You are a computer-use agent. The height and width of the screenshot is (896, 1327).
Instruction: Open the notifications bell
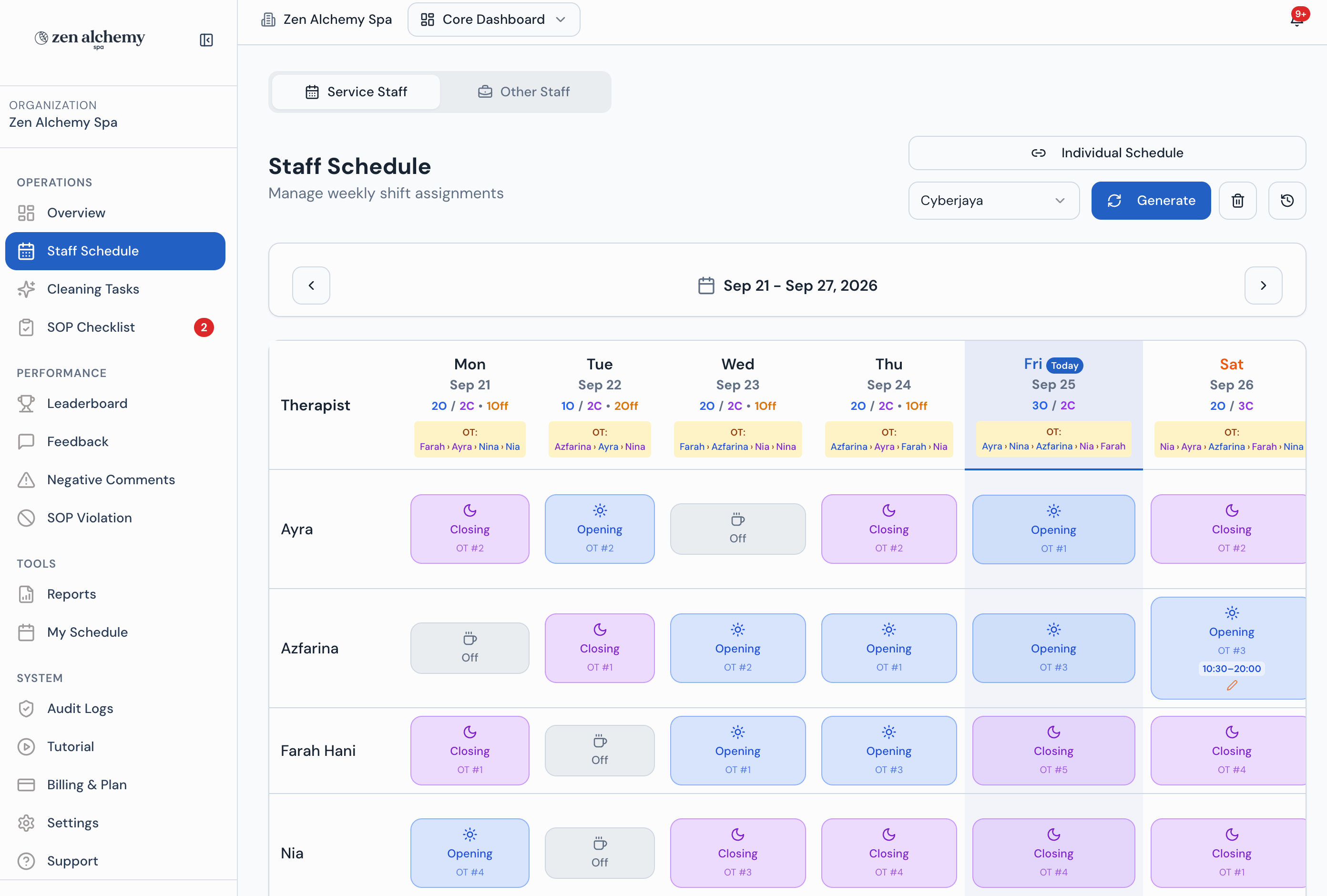pos(1297,19)
